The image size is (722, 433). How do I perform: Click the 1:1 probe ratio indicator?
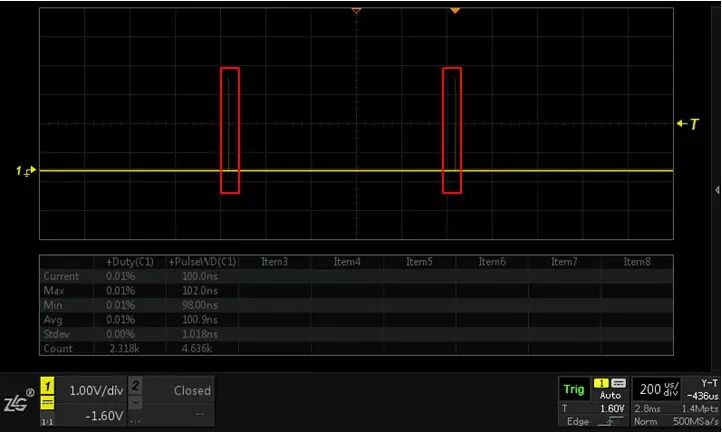coord(47,421)
